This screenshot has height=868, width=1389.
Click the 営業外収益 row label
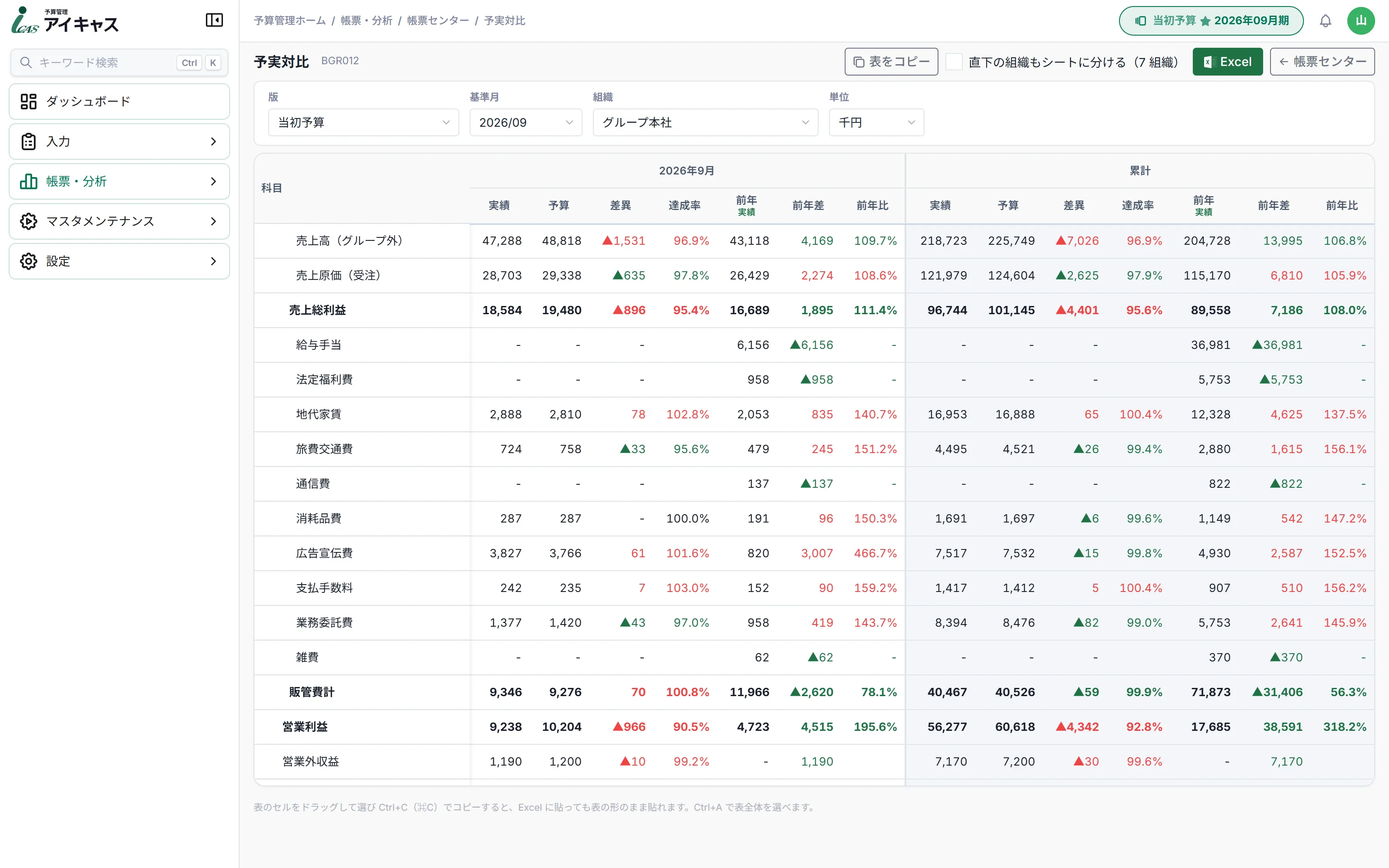(310, 762)
